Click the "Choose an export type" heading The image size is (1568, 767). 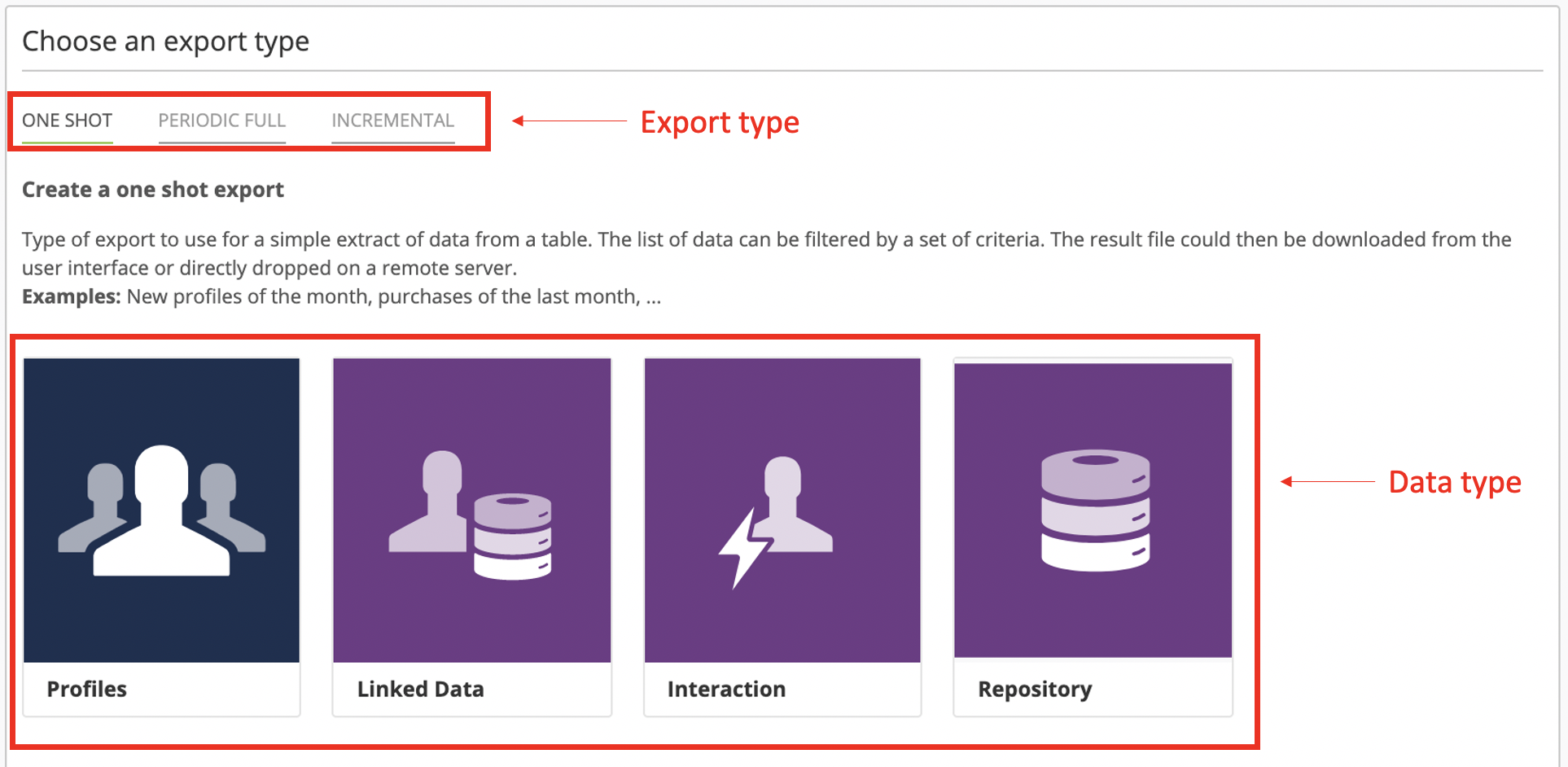coord(165,41)
